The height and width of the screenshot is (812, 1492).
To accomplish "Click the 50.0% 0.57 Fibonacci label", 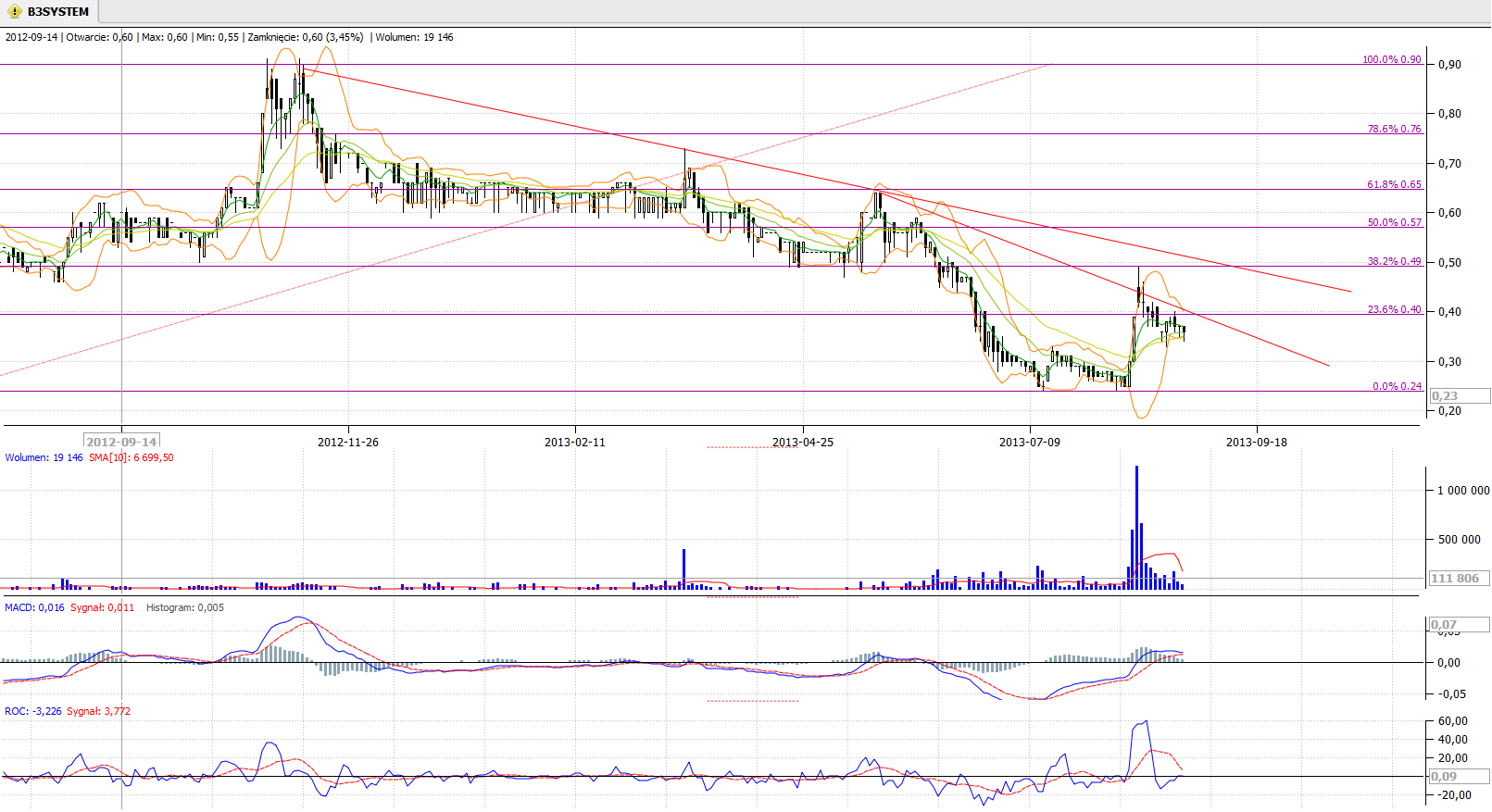I will tap(1394, 222).
